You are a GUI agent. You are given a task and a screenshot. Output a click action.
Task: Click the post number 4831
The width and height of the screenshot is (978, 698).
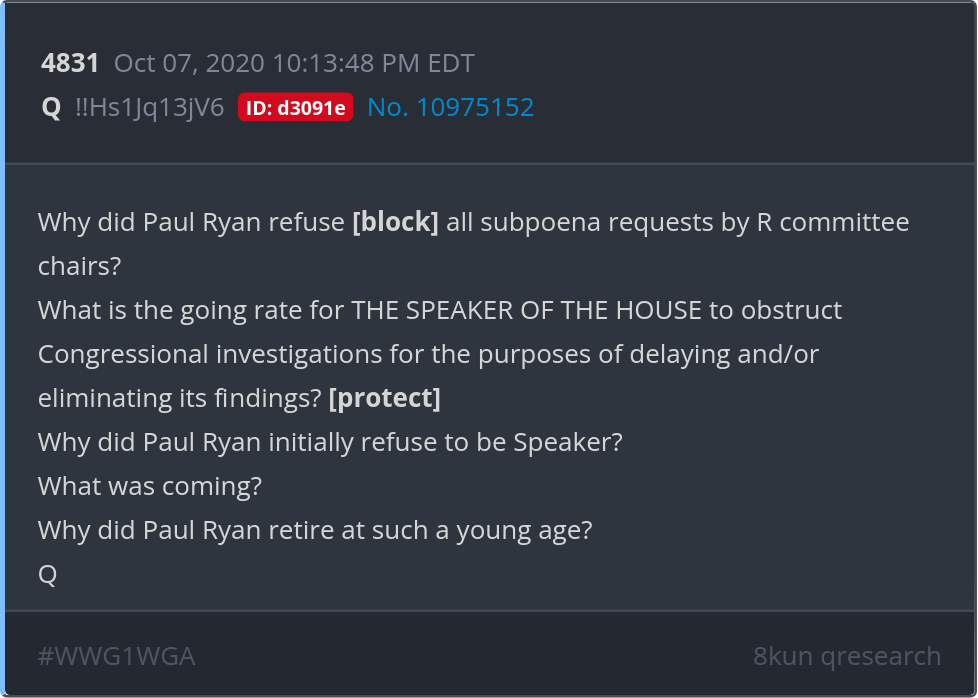coord(70,64)
